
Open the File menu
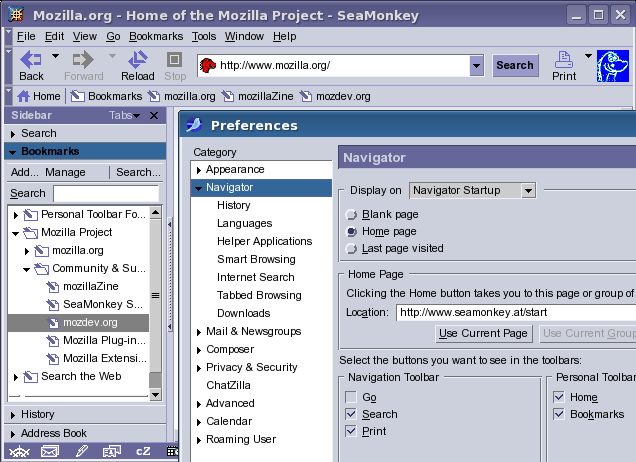click(26, 37)
